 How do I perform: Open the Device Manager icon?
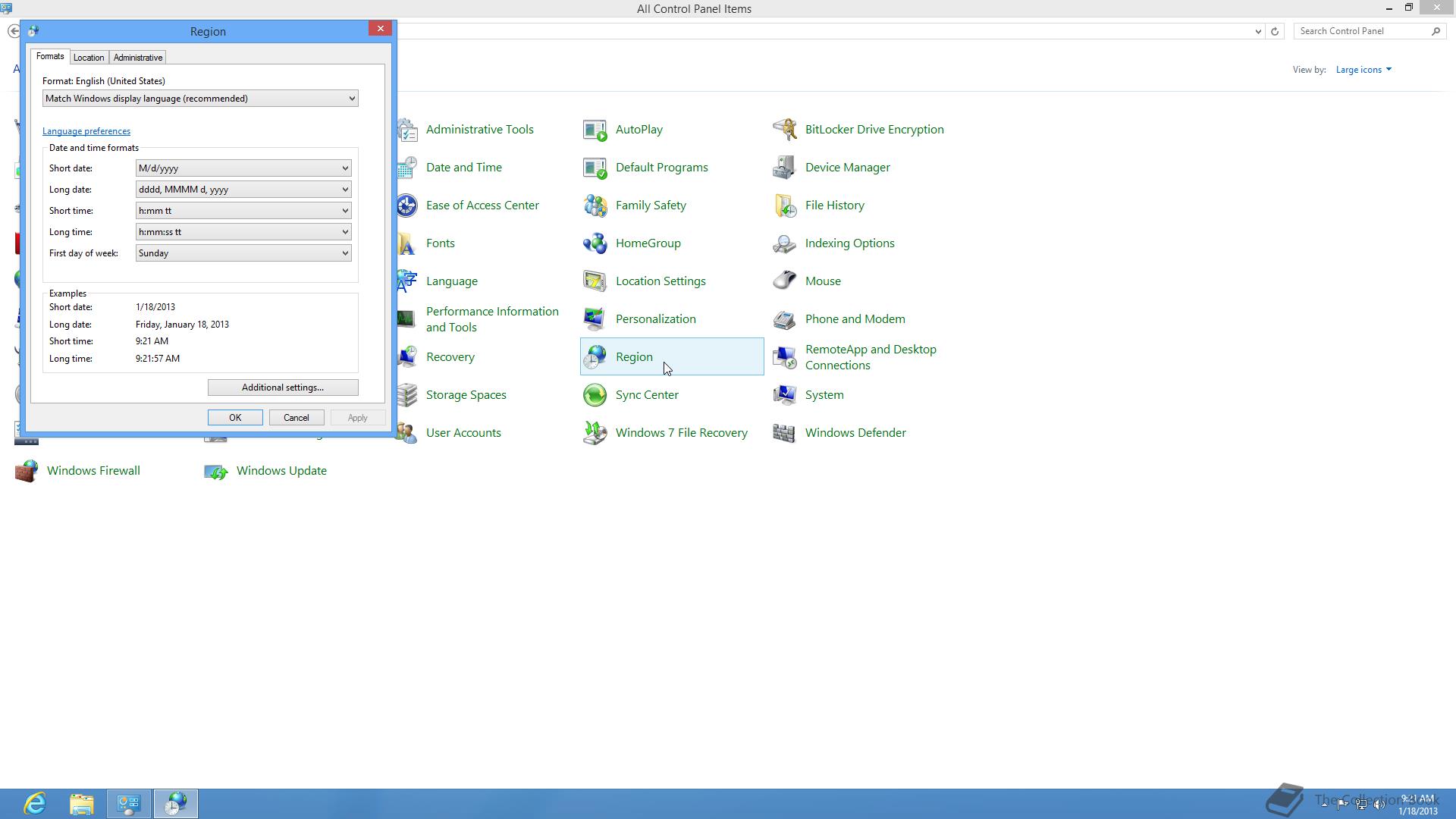coord(784,168)
